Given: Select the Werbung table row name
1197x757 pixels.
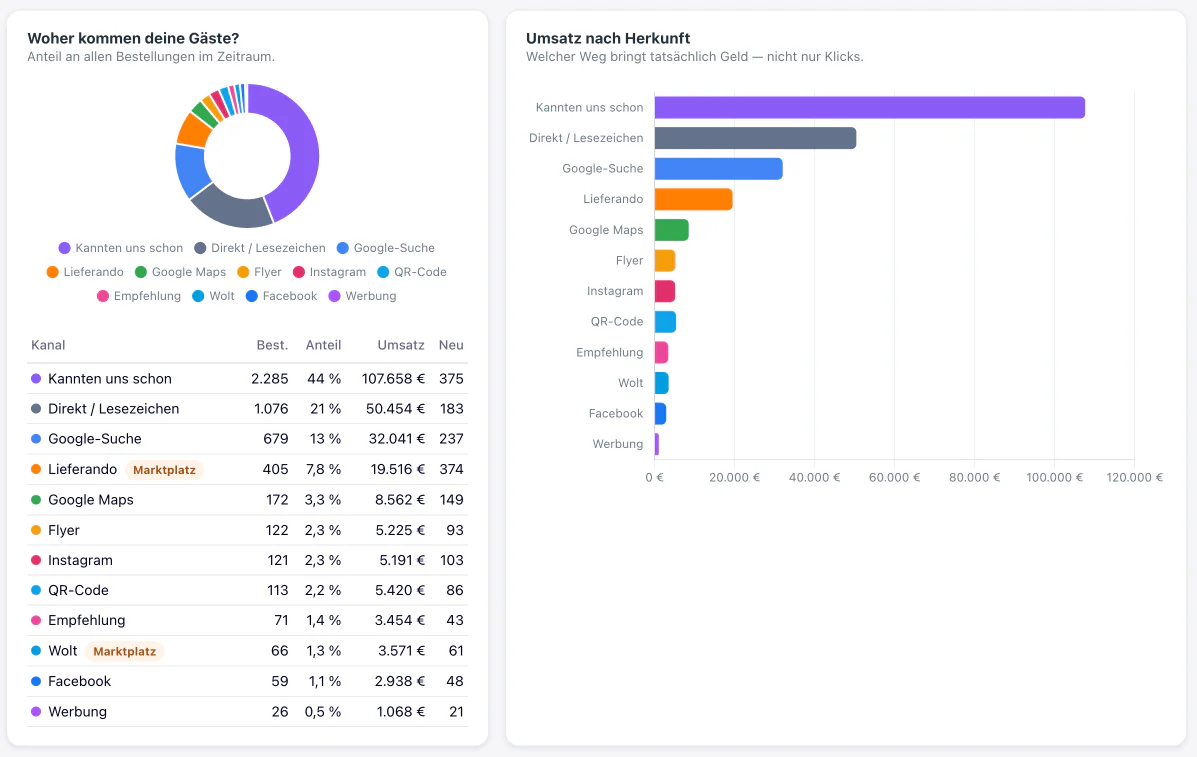Looking at the screenshot, I should [x=77, y=712].
